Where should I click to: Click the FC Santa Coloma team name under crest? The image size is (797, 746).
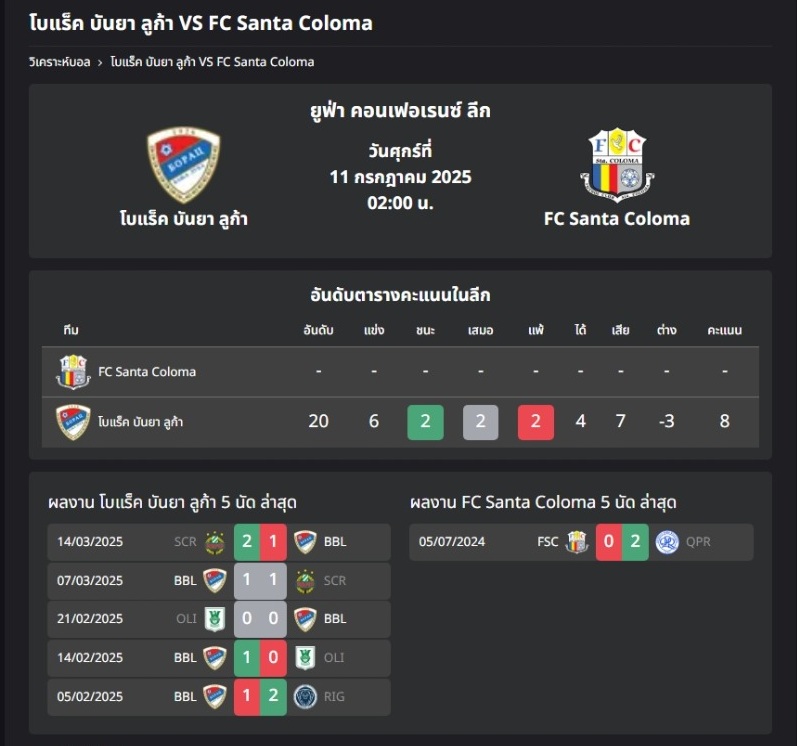coord(617,219)
